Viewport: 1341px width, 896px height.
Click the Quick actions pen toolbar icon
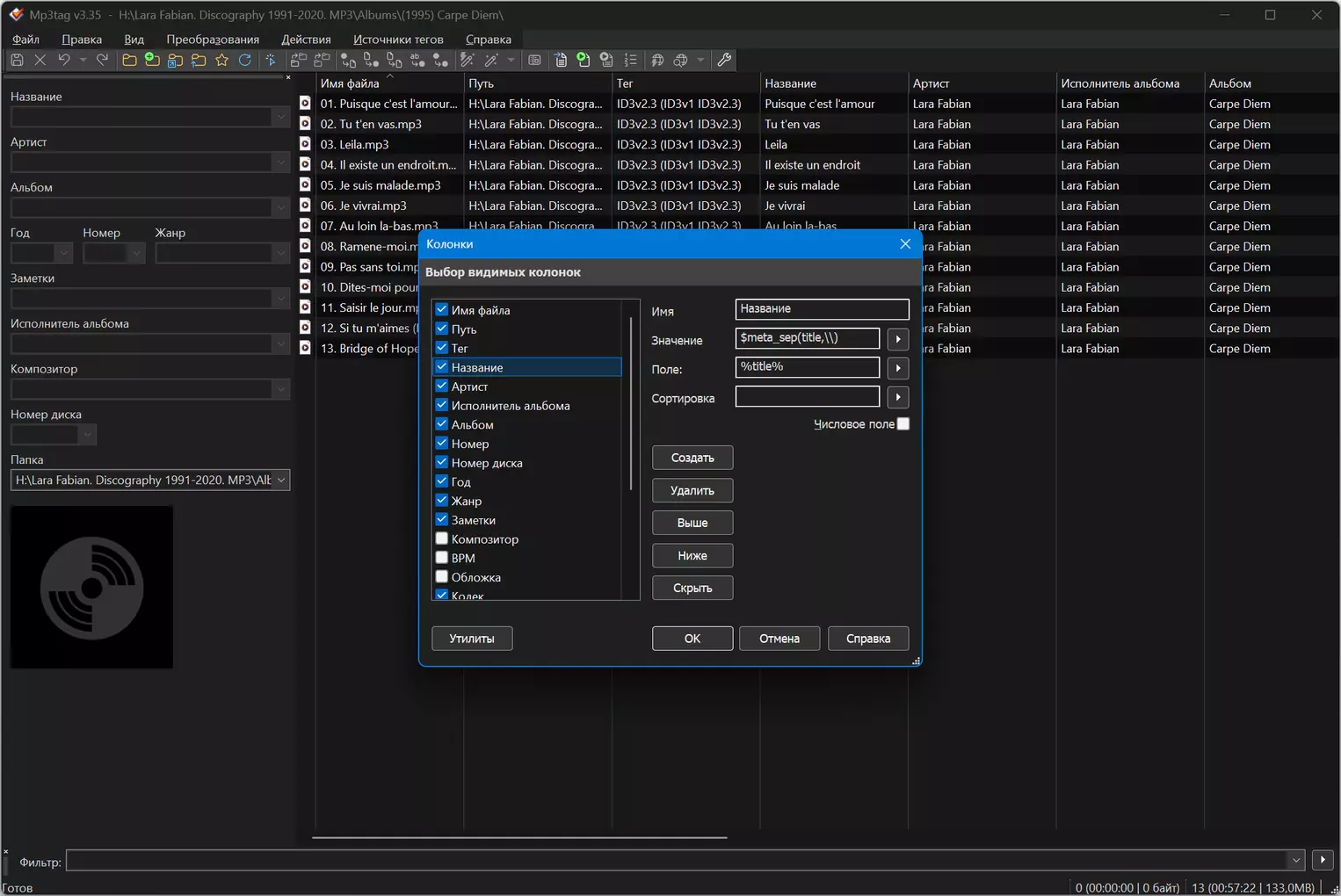[491, 60]
